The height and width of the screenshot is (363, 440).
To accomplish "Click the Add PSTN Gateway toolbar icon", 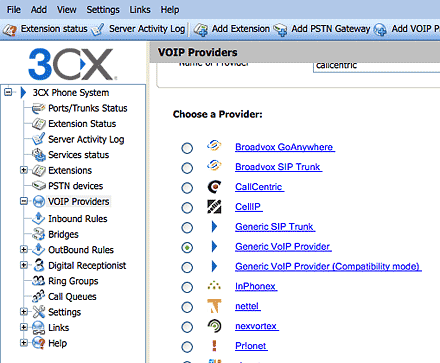I will (x=280, y=29).
